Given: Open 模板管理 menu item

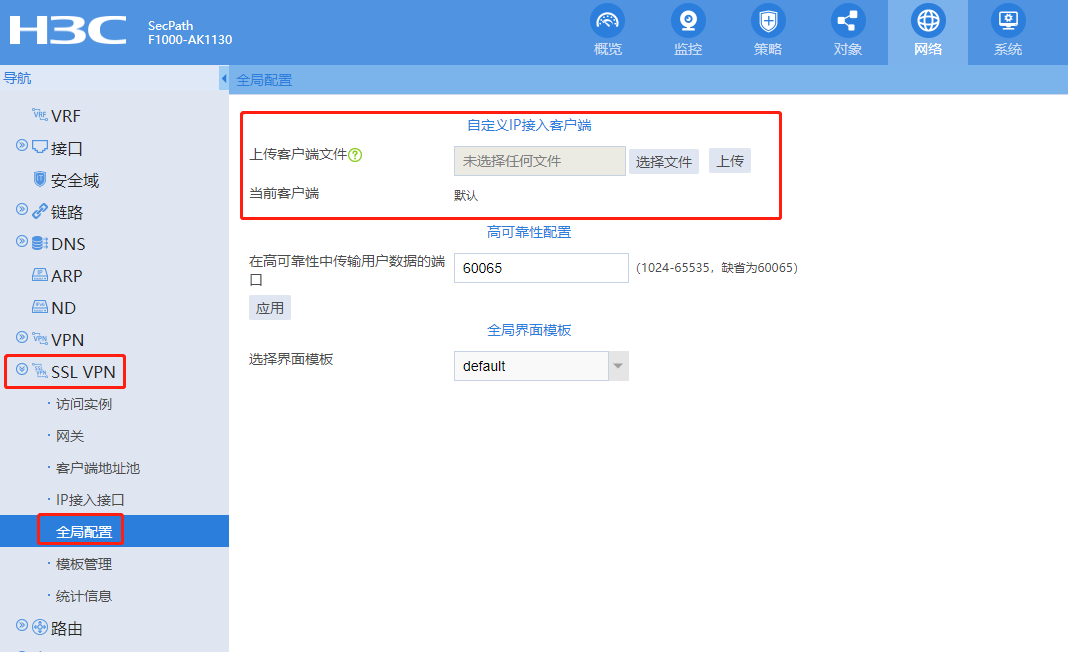Looking at the screenshot, I should pos(84,564).
